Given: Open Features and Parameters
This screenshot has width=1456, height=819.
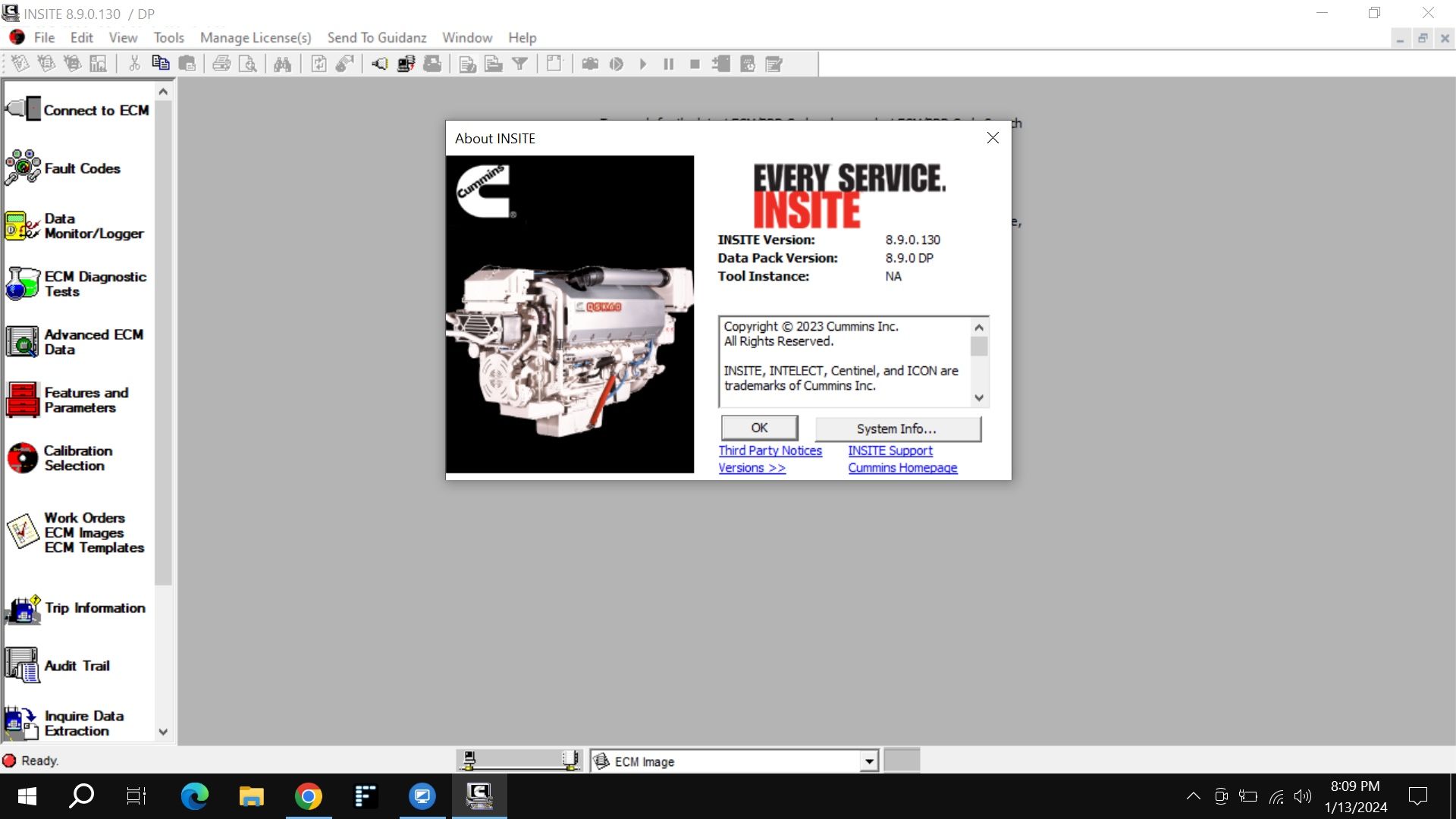Looking at the screenshot, I should tap(67, 400).
